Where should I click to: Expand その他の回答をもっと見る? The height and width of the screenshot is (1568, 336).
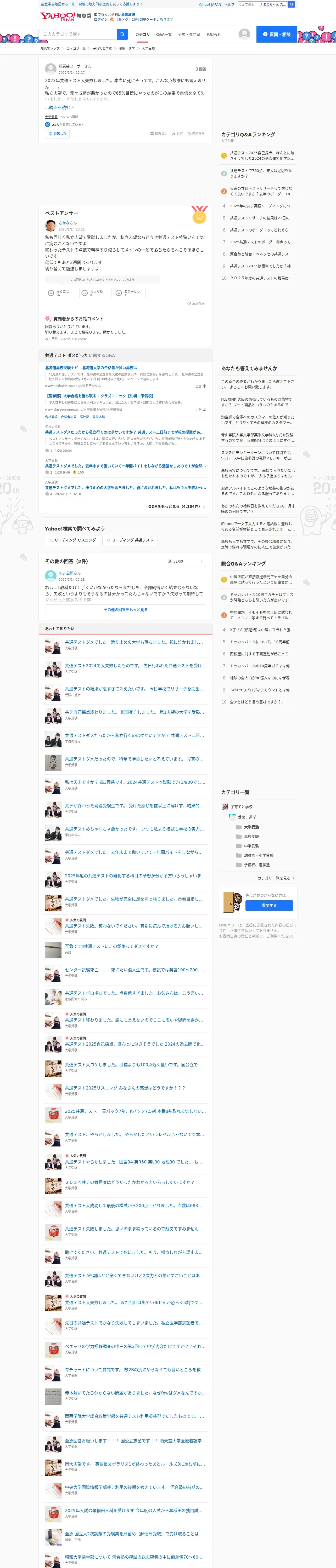coord(126,609)
